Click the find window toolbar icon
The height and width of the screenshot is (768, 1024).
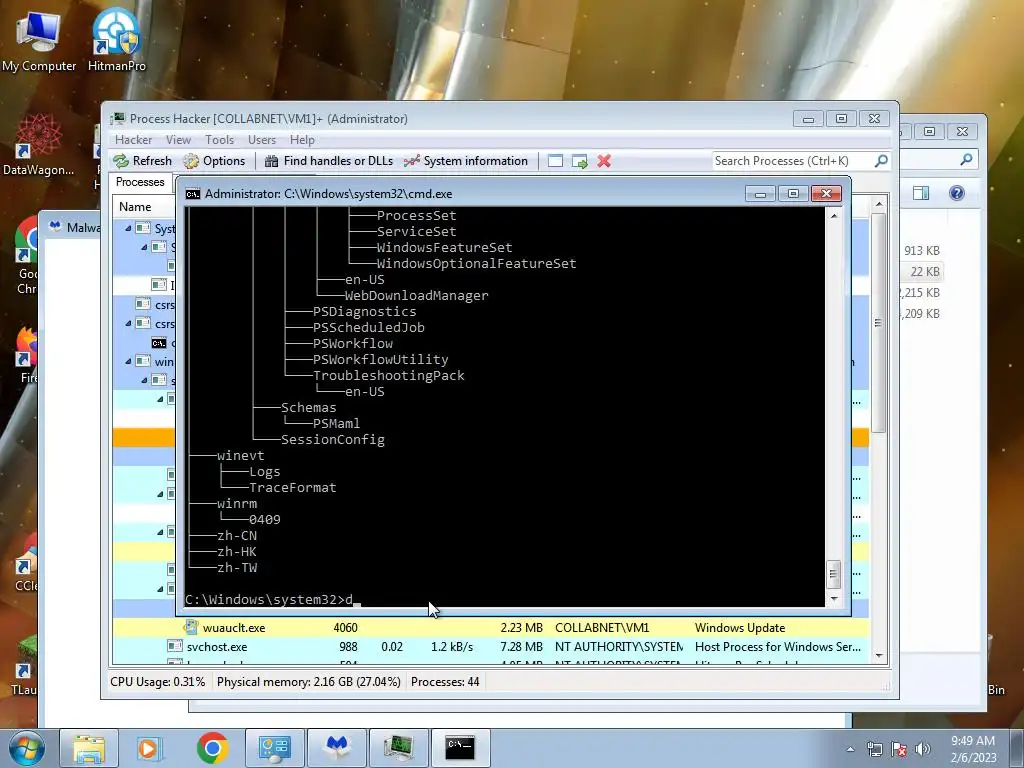point(555,161)
